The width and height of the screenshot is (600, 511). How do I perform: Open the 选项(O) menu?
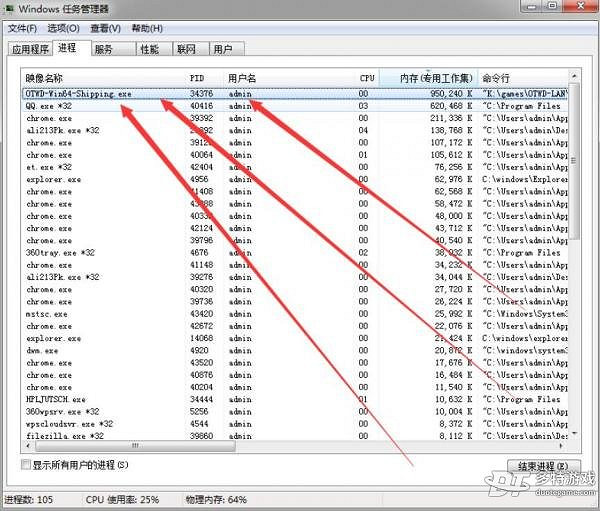[64, 28]
